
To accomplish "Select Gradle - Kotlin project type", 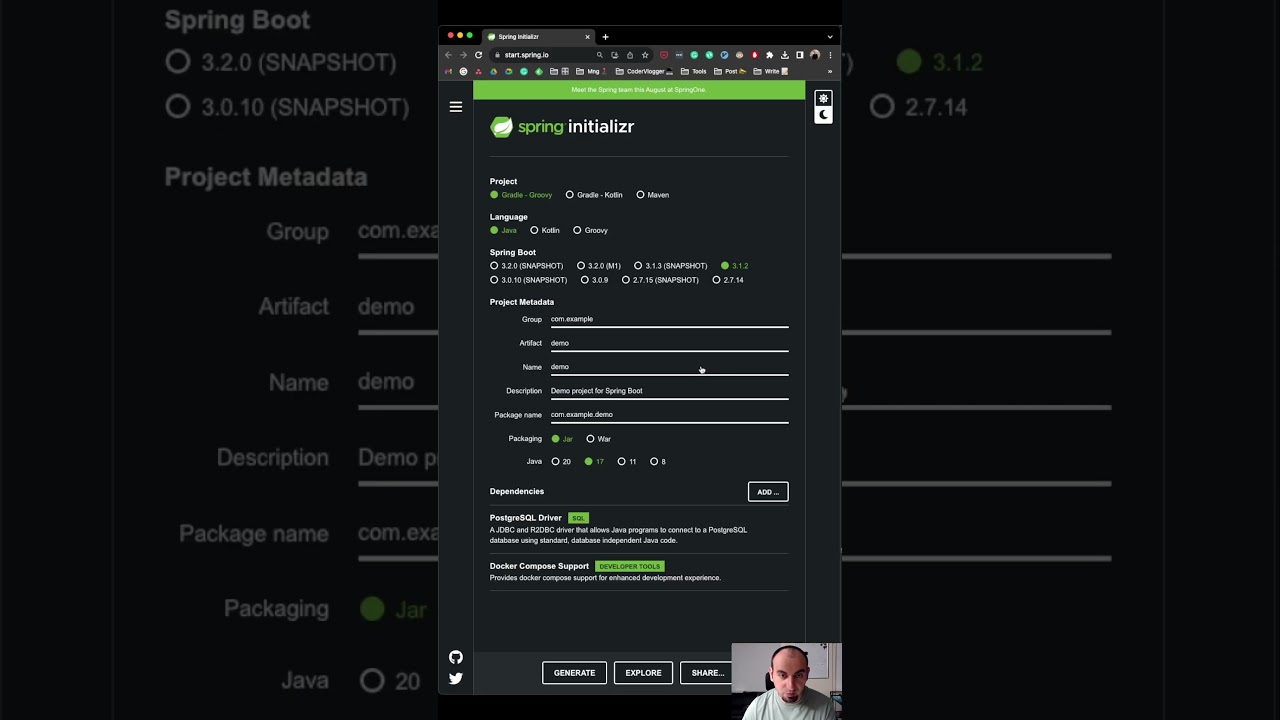I will coord(594,195).
